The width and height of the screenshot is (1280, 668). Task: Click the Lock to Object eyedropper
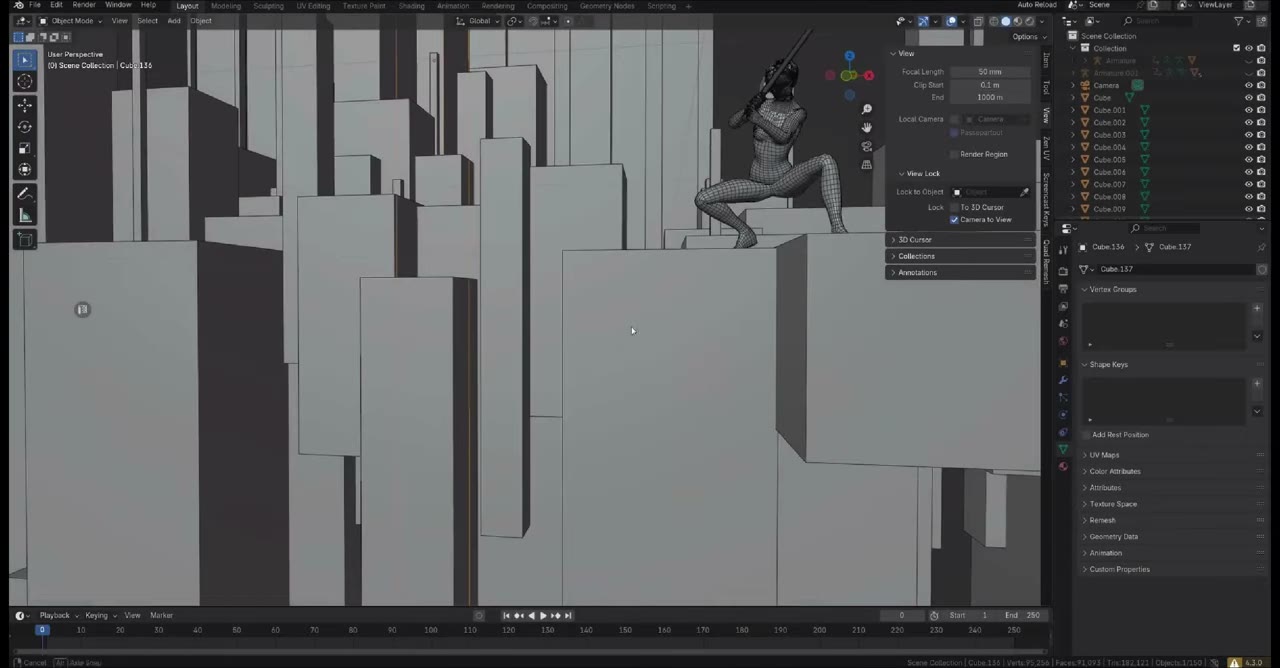(x=1024, y=192)
